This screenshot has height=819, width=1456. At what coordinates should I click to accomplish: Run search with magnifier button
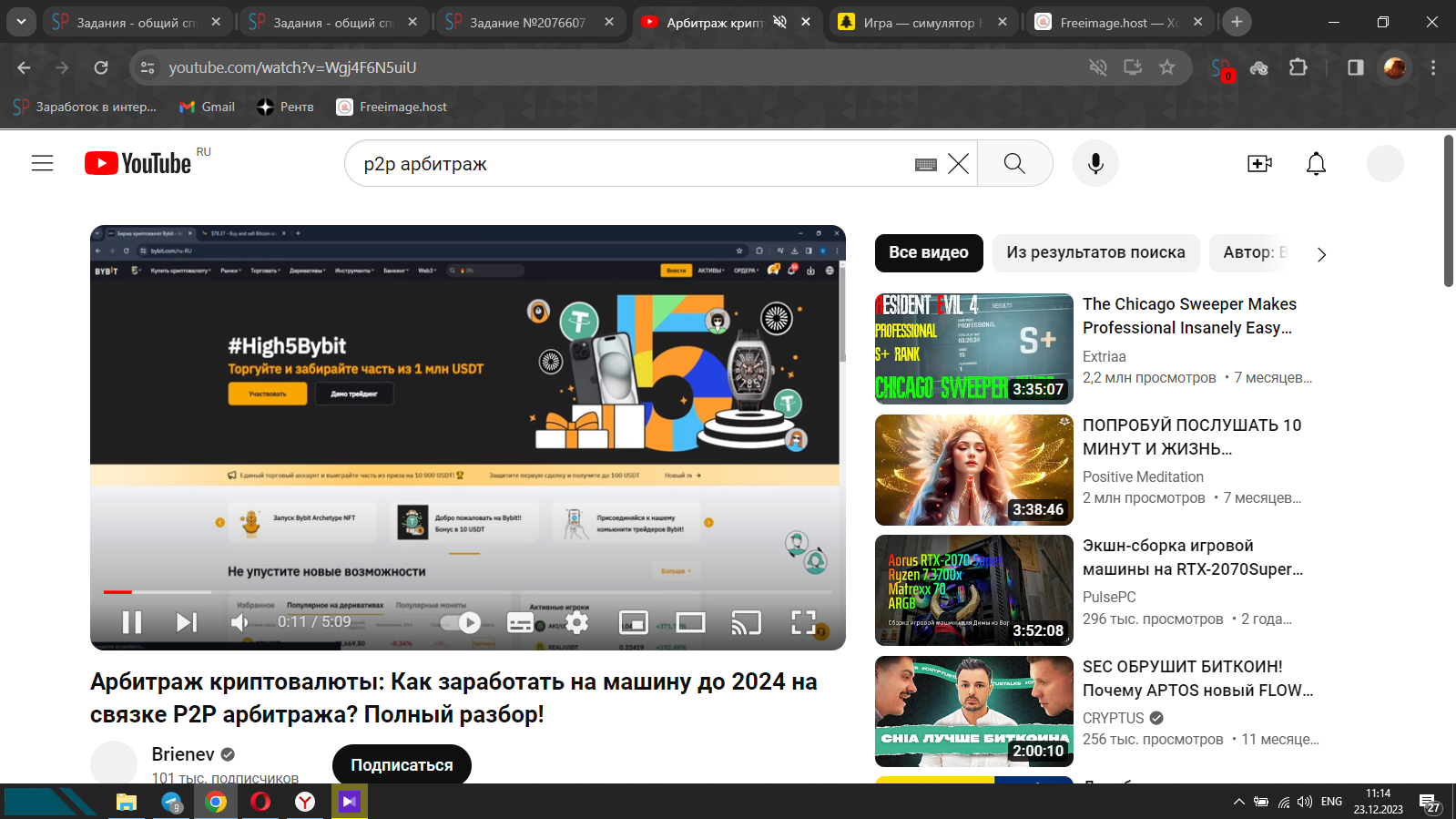click(1014, 163)
